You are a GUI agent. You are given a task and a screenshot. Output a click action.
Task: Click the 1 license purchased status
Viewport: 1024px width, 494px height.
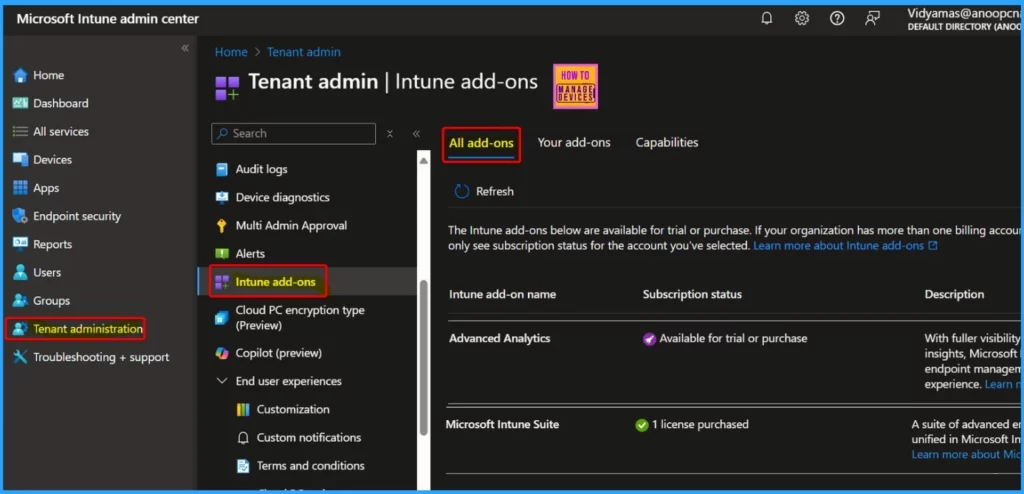pyautogui.click(x=700, y=424)
